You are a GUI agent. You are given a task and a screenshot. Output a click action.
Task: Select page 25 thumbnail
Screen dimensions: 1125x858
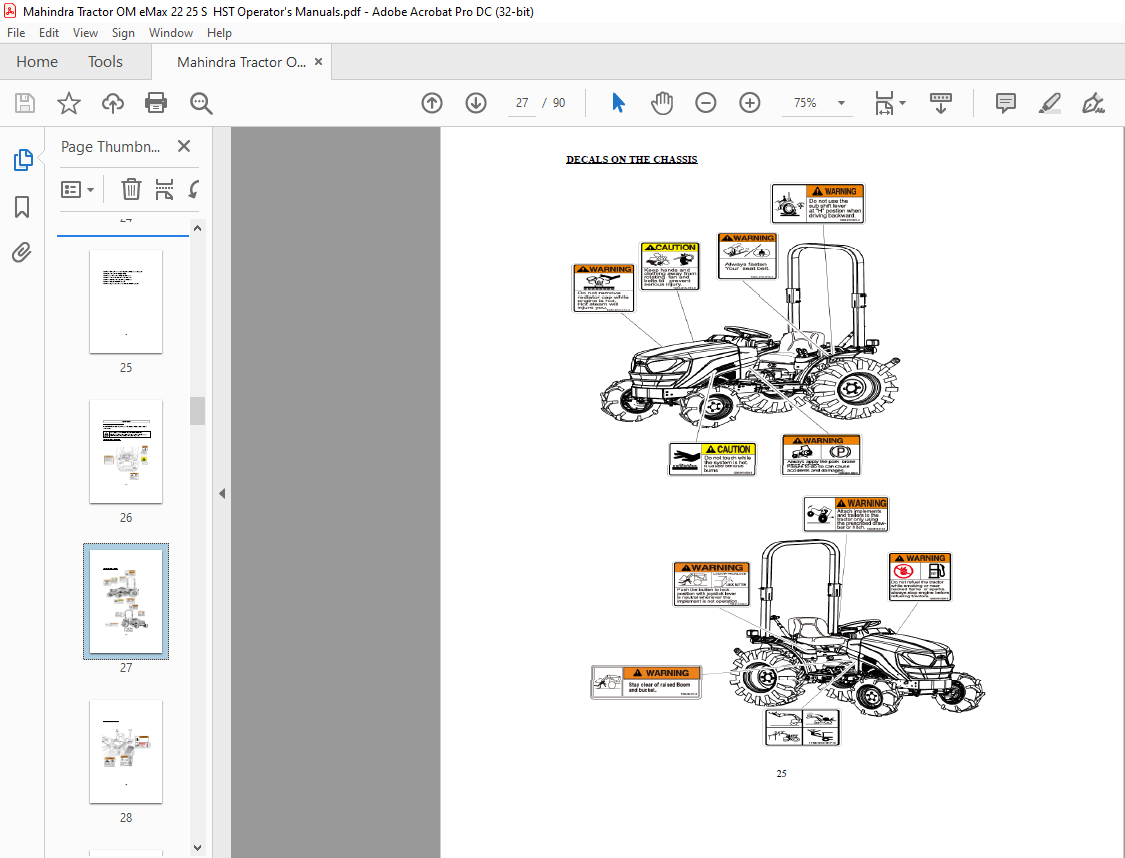click(126, 301)
